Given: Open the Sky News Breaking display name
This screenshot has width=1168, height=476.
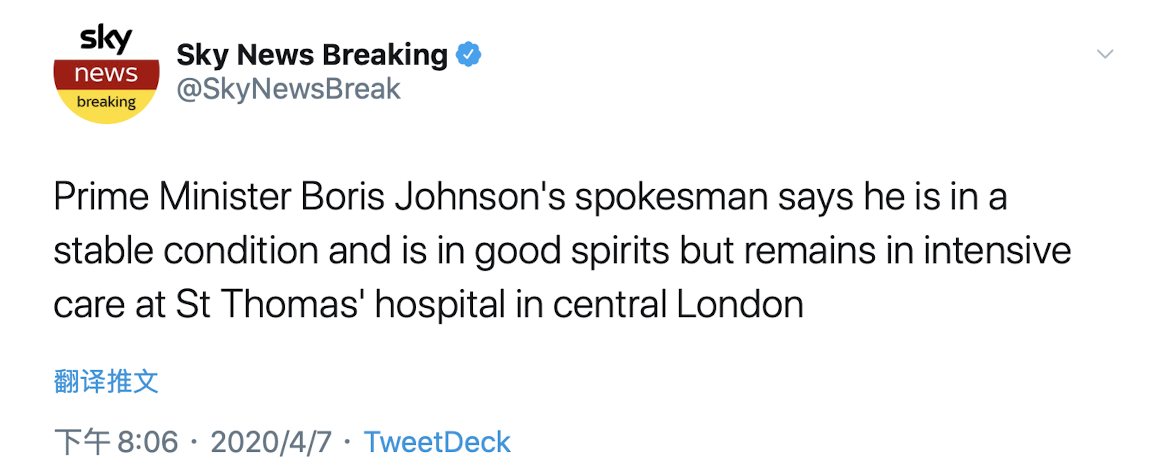Looking at the screenshot, I should [x=312, y=55].
